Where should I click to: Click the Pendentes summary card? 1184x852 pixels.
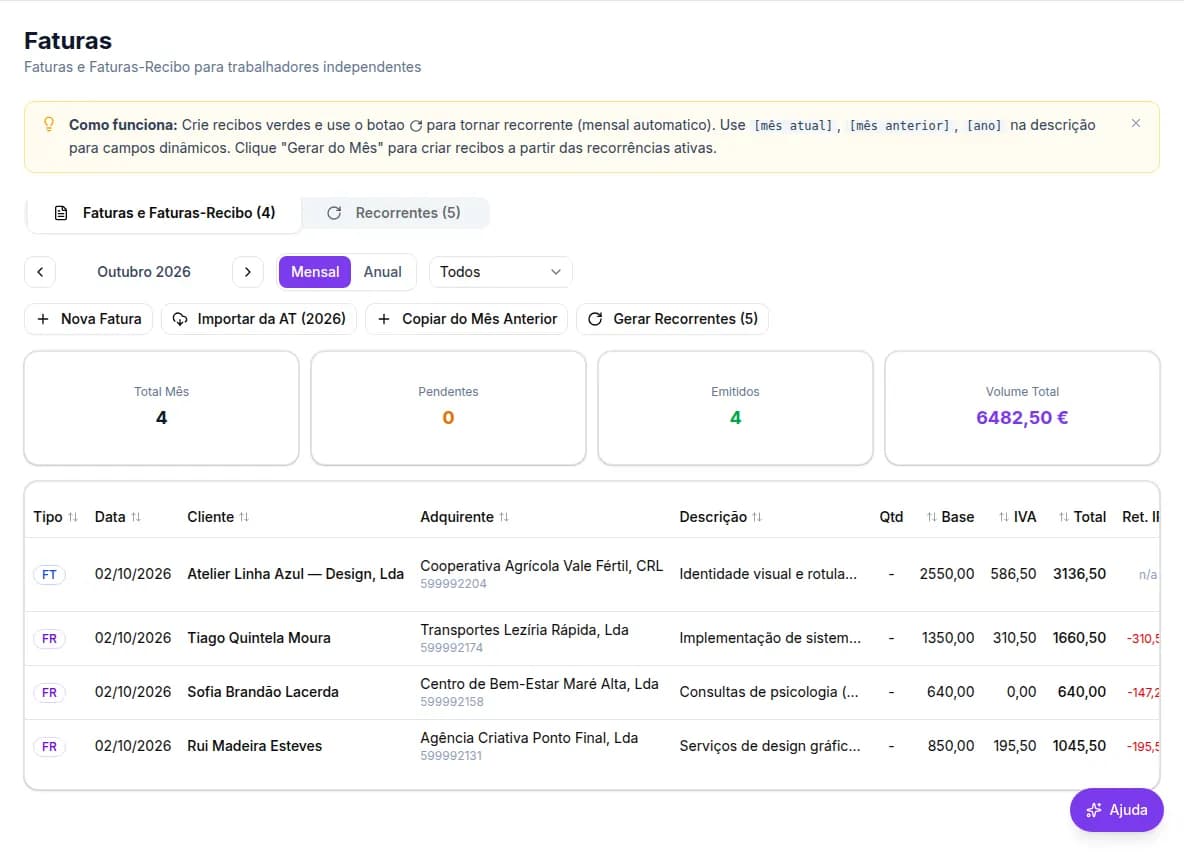click(x=449, y=408)
